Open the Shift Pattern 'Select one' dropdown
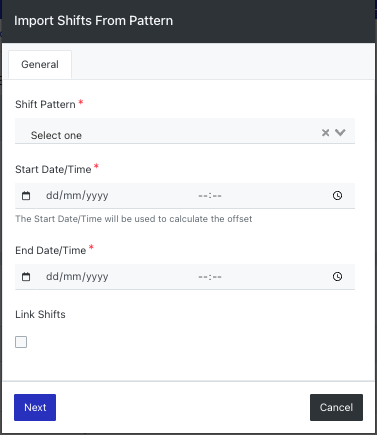This screenshot has width=377, height=435. tap(185, 131)
